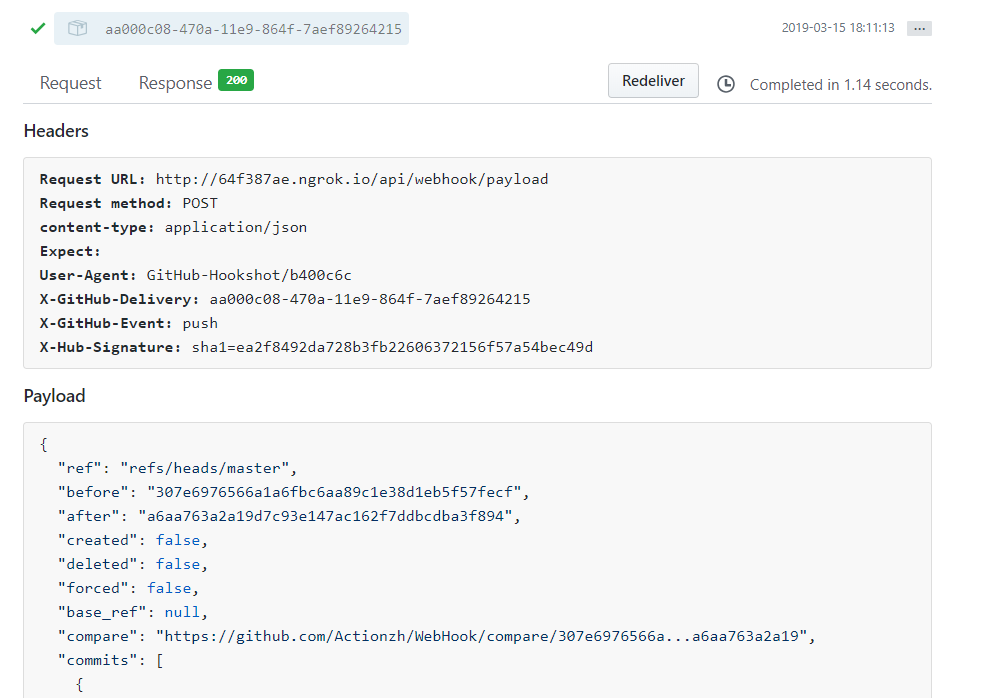This screenshot has width=988, height=698.
Task: Click the "refs/heads/master" ref value
Action: pos(208,468)
